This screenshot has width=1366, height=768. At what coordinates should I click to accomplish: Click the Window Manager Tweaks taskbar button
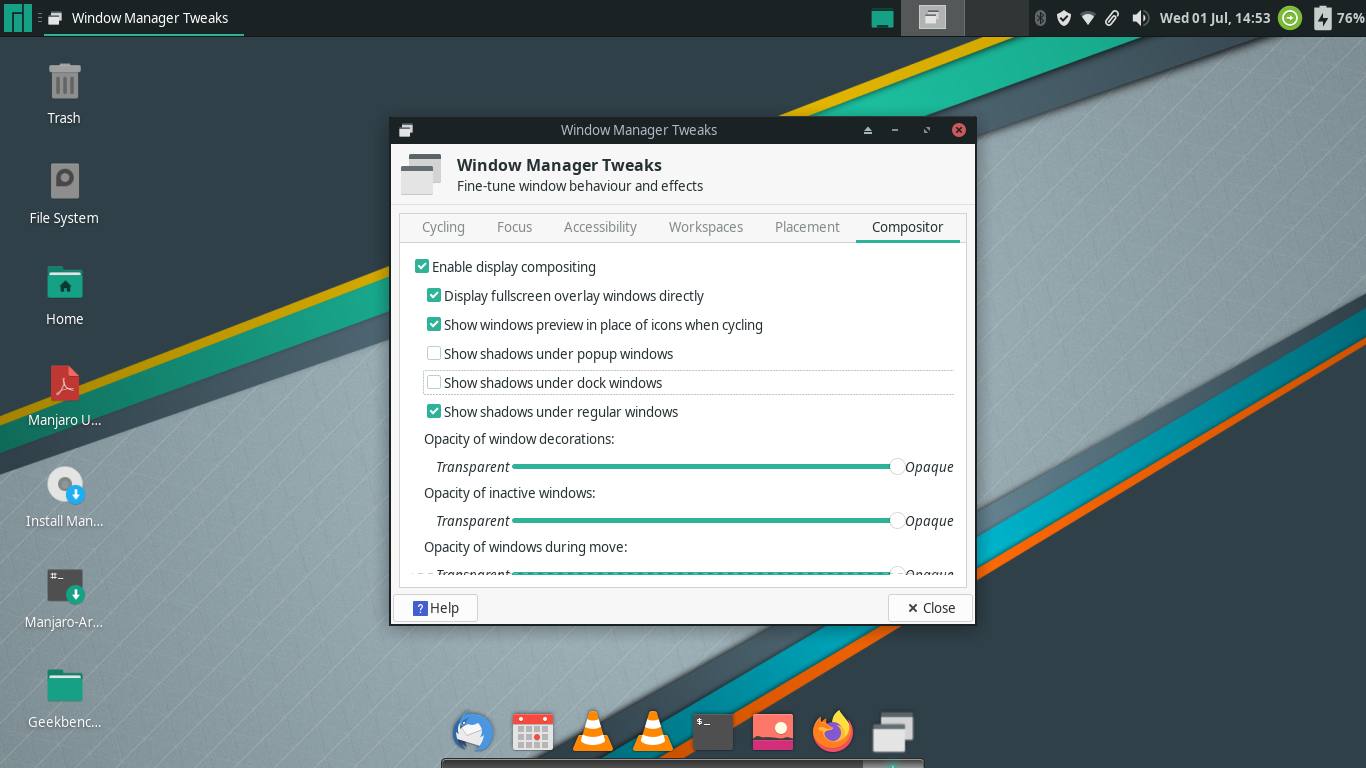point(143,18)
